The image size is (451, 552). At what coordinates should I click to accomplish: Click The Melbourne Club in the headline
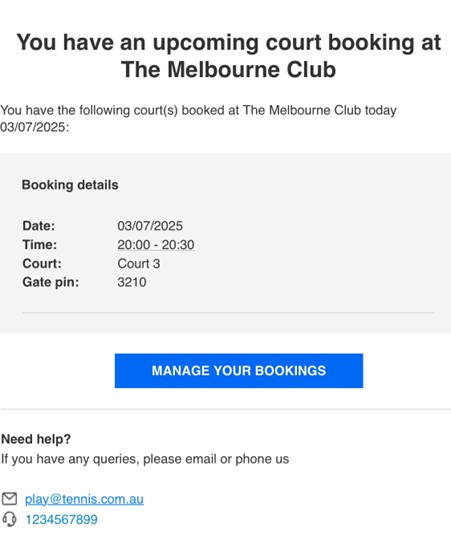(x=228, y=69)
